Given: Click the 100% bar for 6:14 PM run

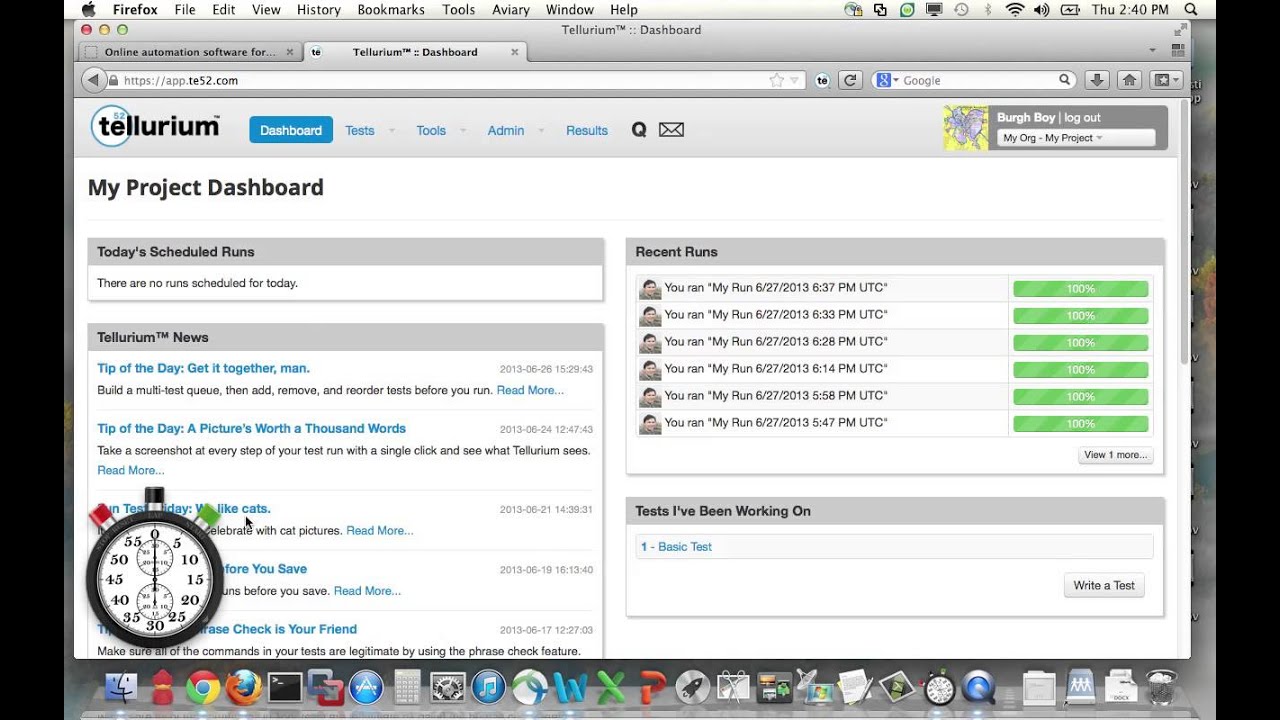Looking at the screenshot, I should [1081, 370].
